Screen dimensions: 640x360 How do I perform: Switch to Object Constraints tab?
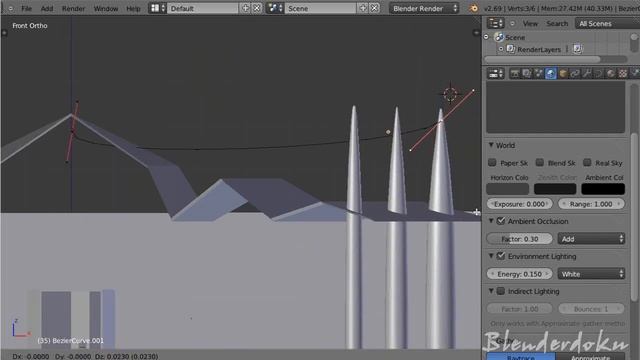point(575,73)
